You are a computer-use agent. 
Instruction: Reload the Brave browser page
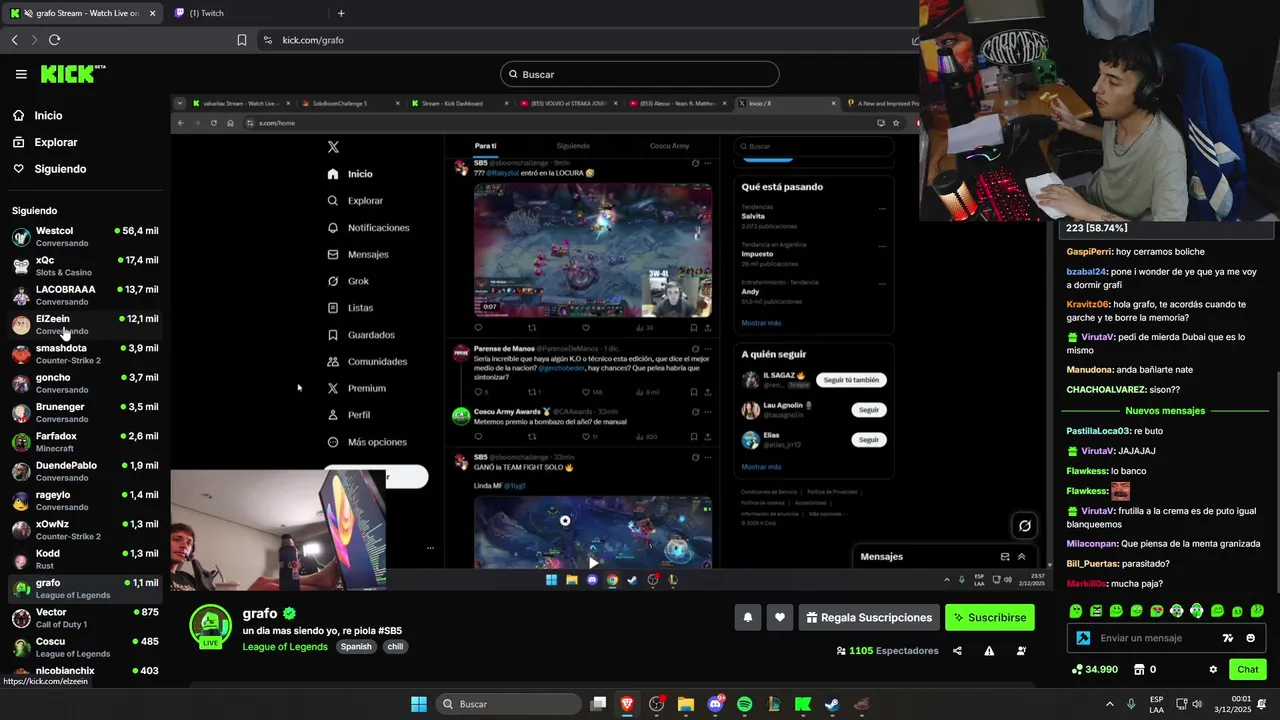coord(54,40)
